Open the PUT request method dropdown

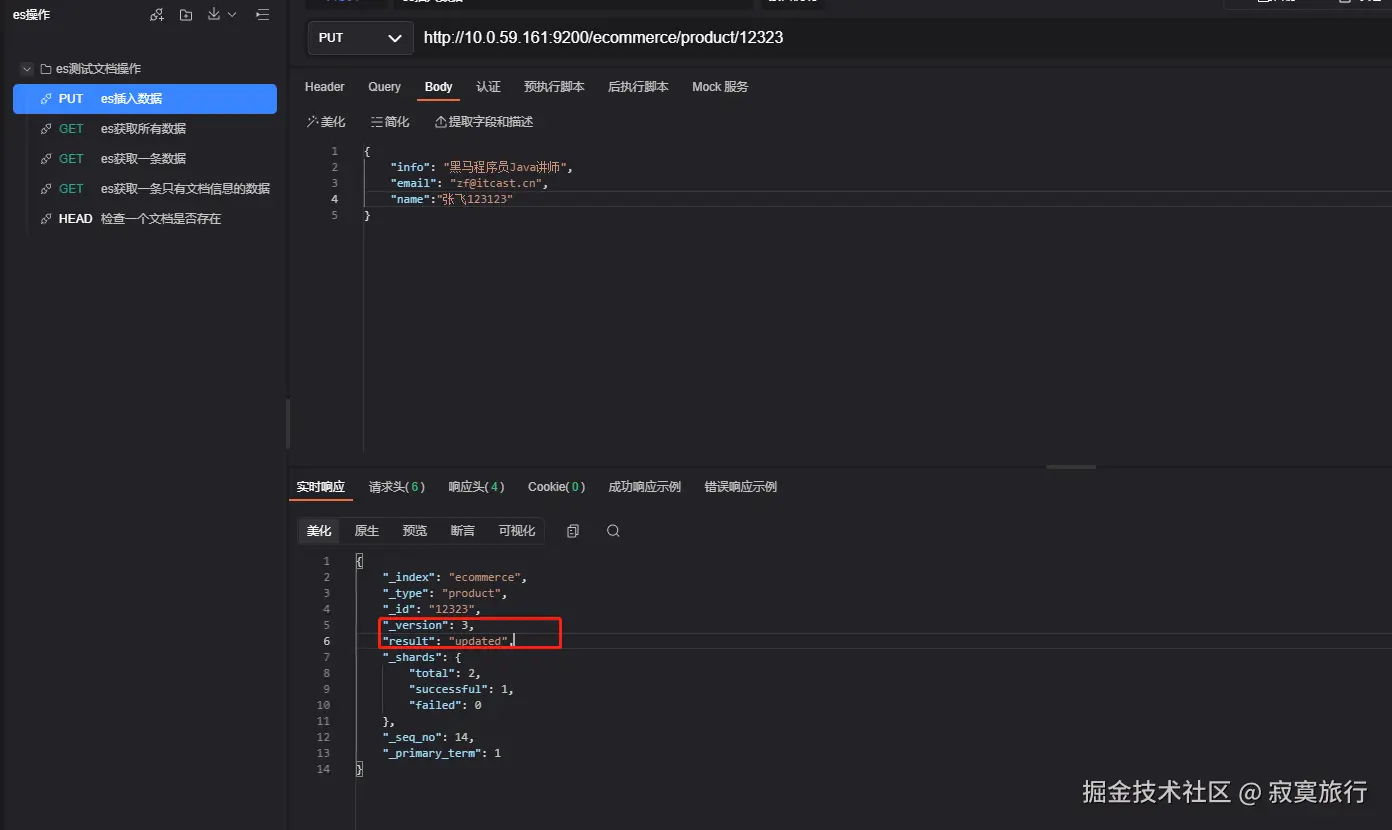360,38
